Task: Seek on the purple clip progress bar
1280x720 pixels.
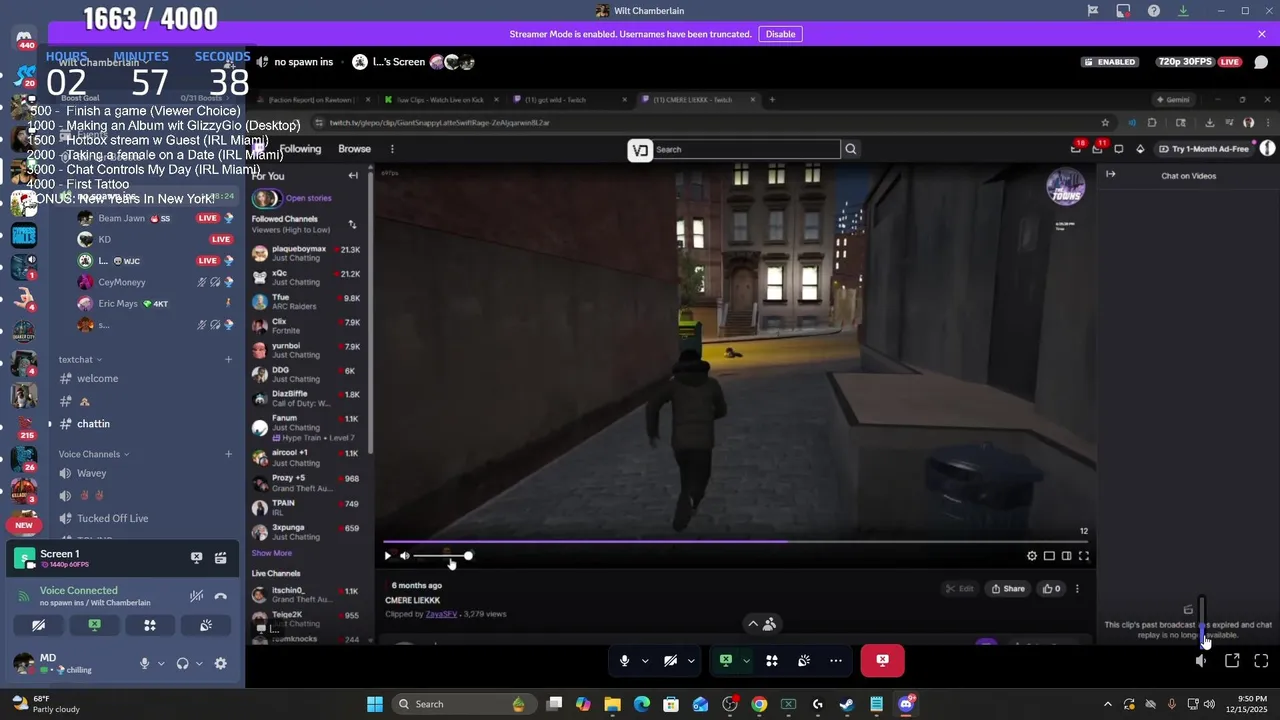Action: (x=736, y=542)
